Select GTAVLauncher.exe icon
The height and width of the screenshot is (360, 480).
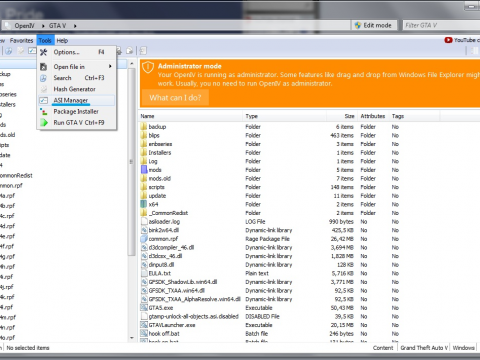coord(144,325)
